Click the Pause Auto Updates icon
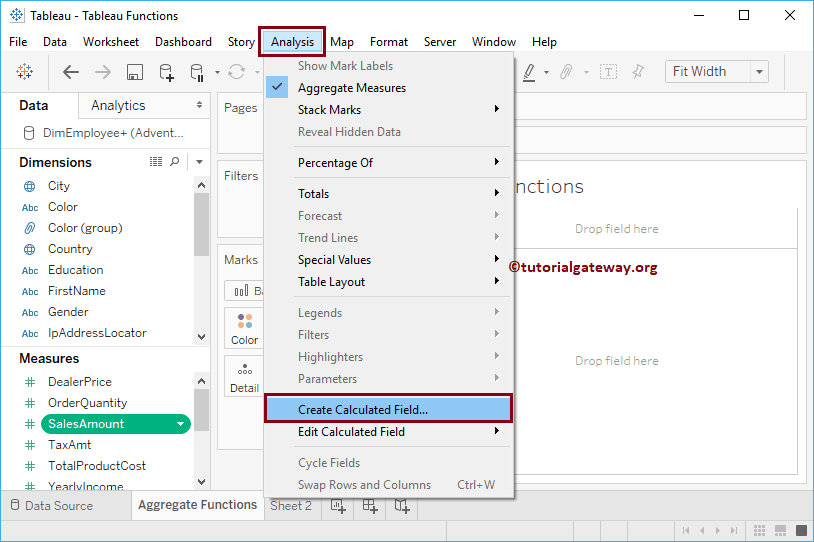This screenshot has height=542, width=814. (x=197, y=72)
